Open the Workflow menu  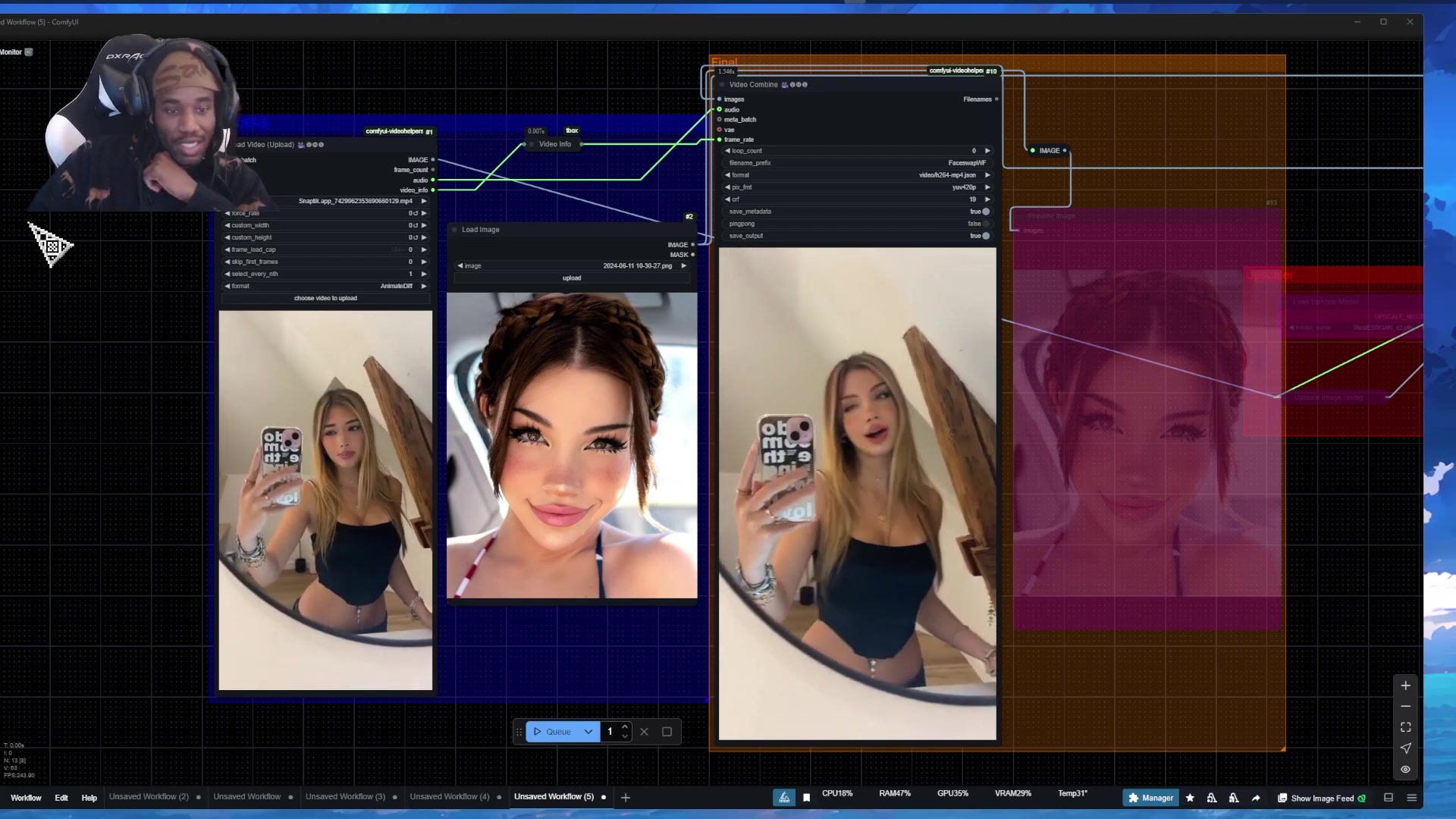(x=26, y=798)
